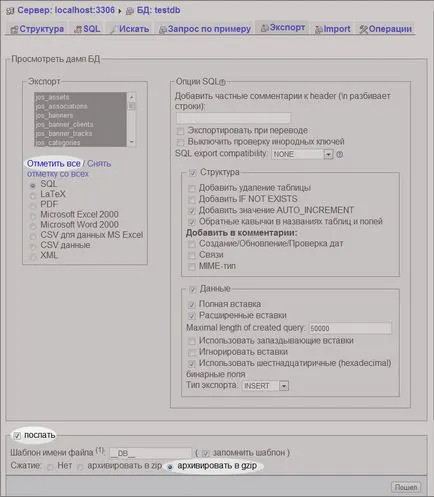Select the Экспорт tab
434x497 pixels.
coord(283,28)
